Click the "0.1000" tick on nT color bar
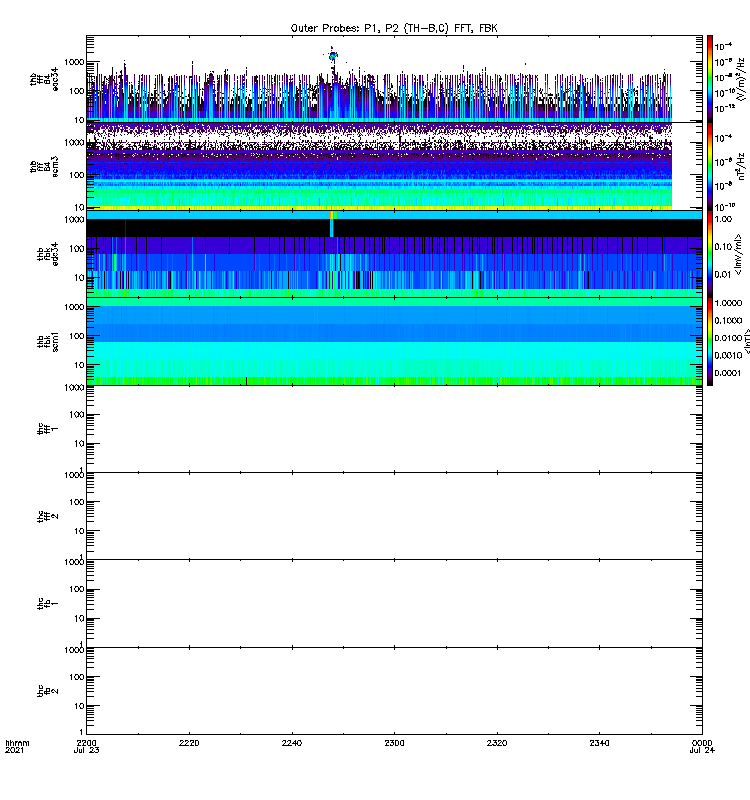Screen dimensions: 750x800 tap(728, 320)
